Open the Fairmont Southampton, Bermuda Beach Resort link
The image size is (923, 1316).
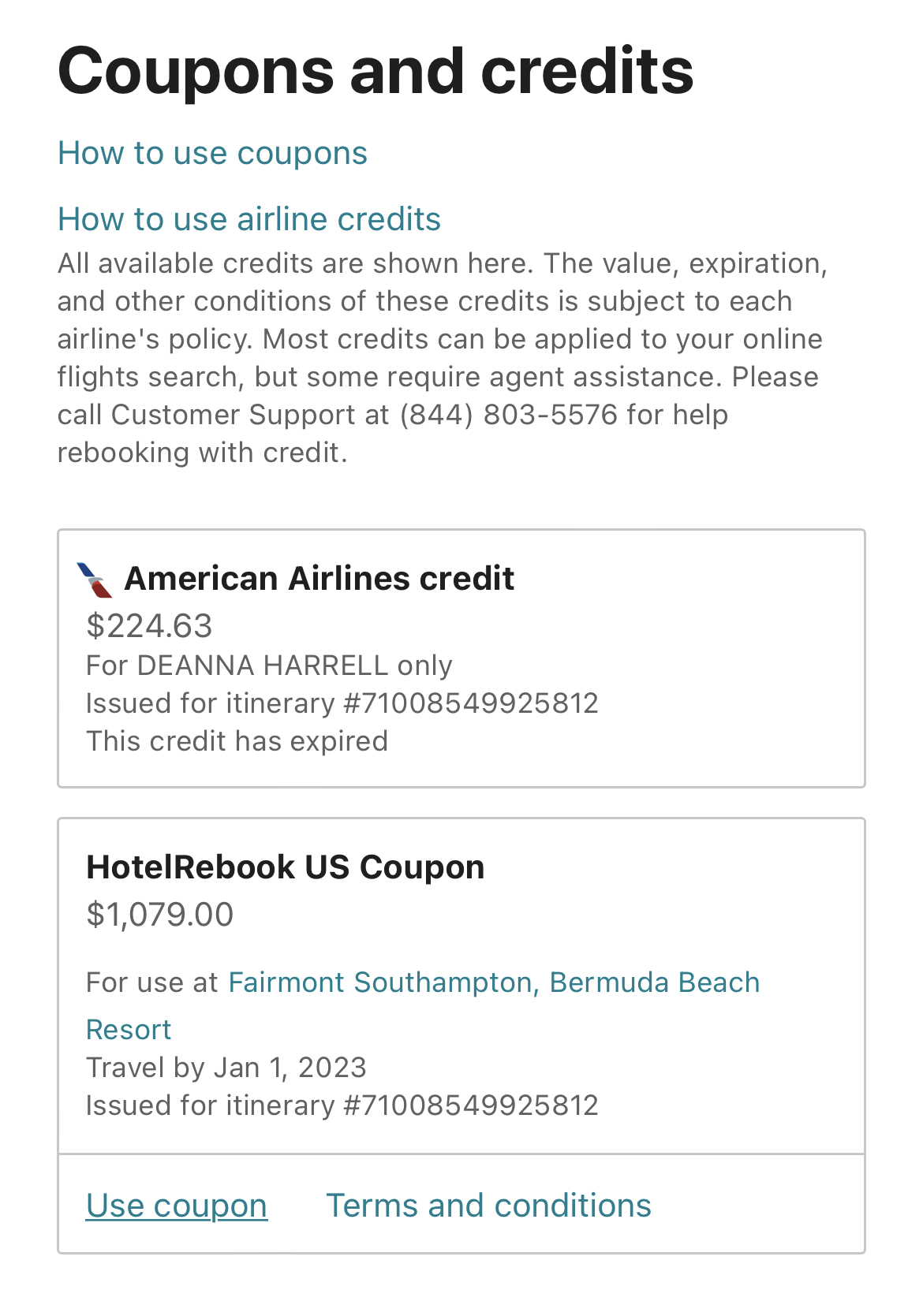click(494, 982)
